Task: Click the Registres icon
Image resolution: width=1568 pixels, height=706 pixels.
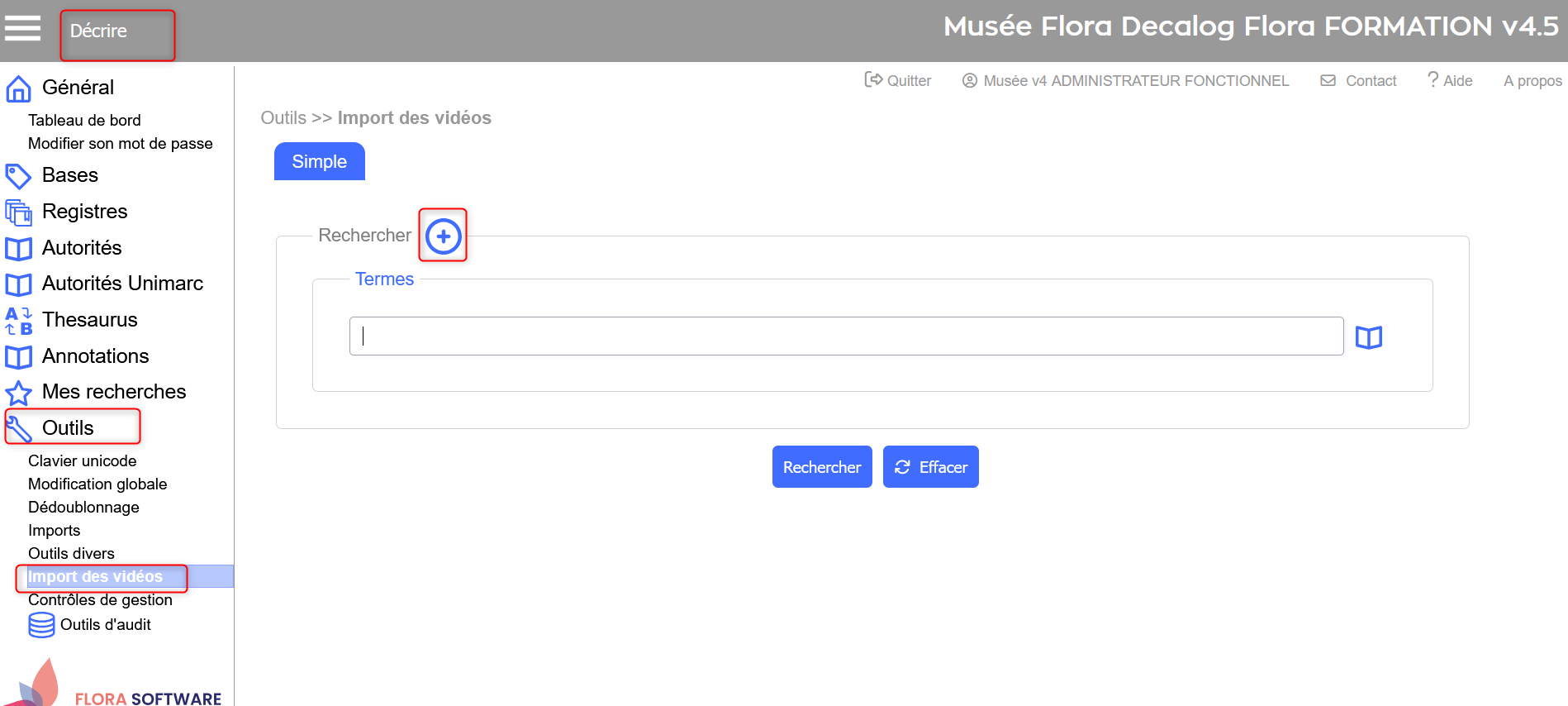Action: click(18, 212)
